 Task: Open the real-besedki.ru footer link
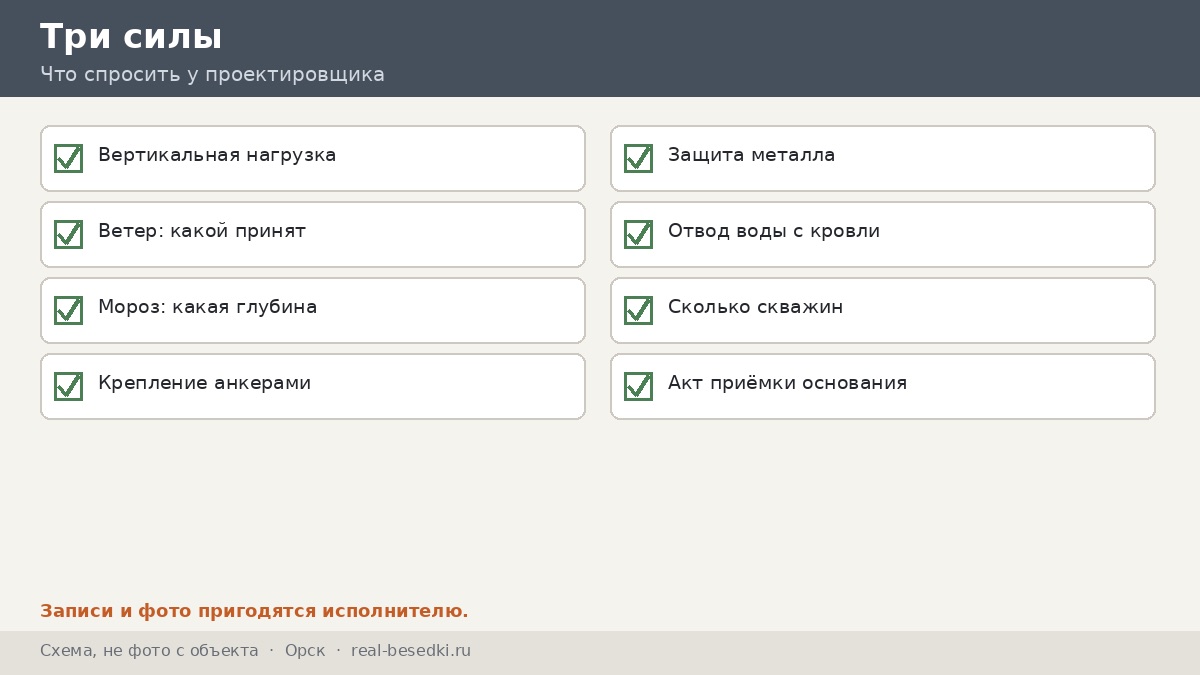(x=411, y=651)
